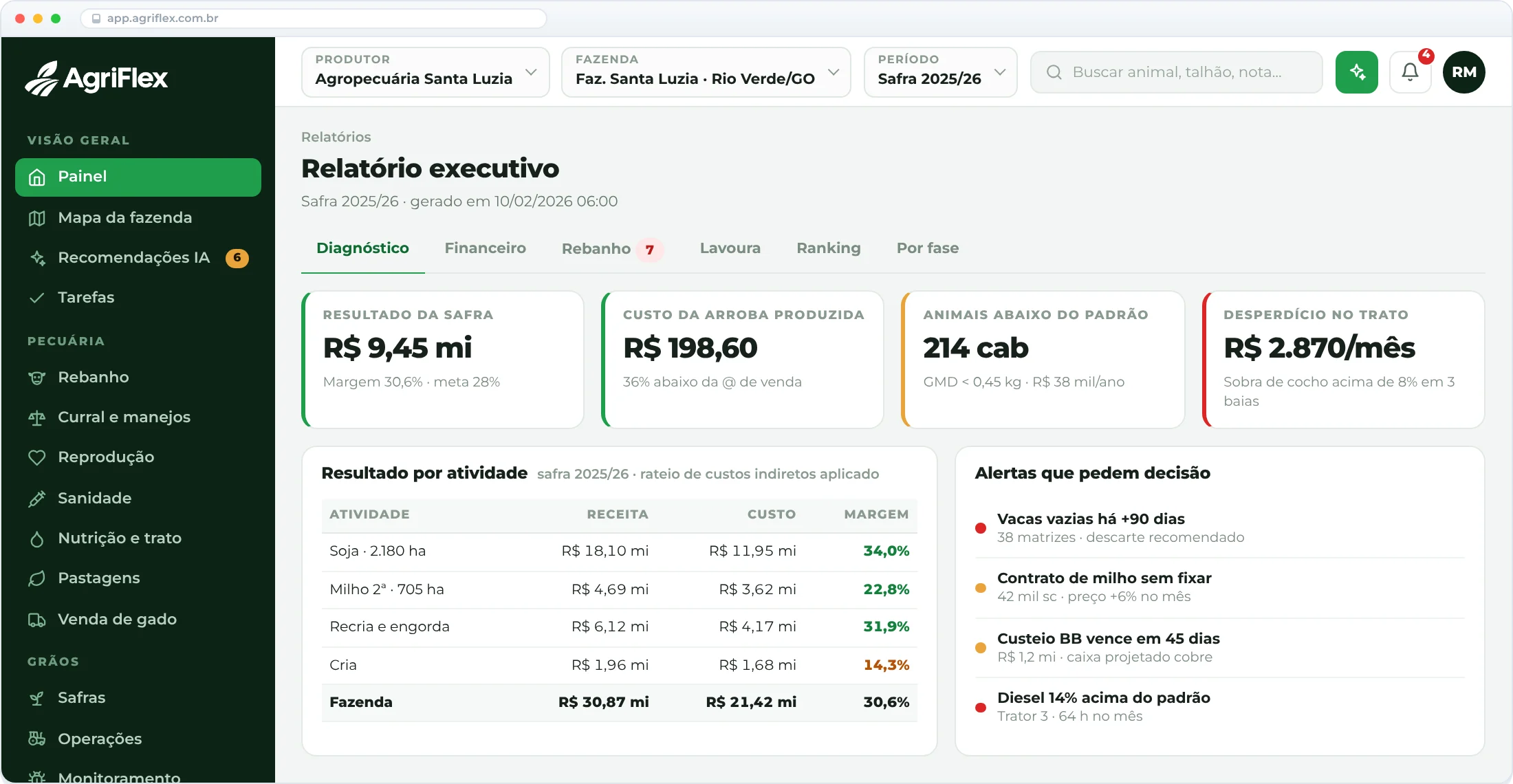Click the Soja · 2.180 ha row

pos(619,552)
